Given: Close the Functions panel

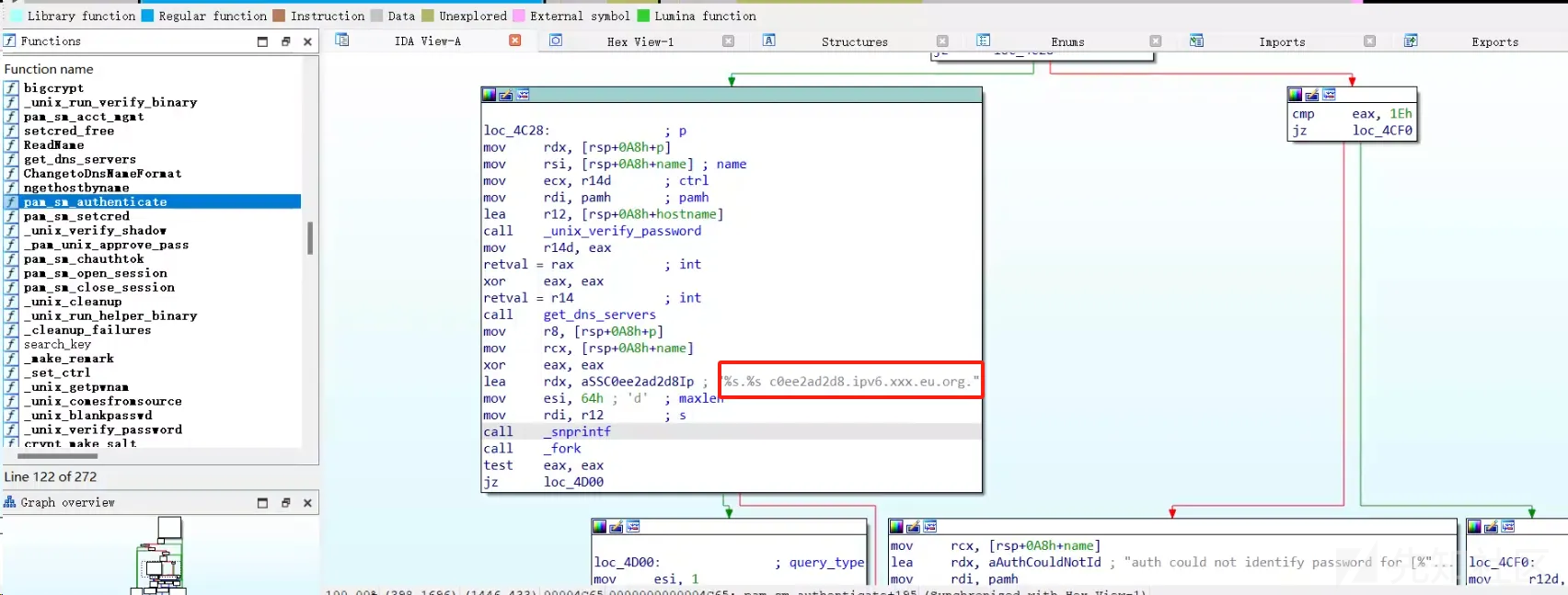Looking at the screenshot, I should (307, 41).
